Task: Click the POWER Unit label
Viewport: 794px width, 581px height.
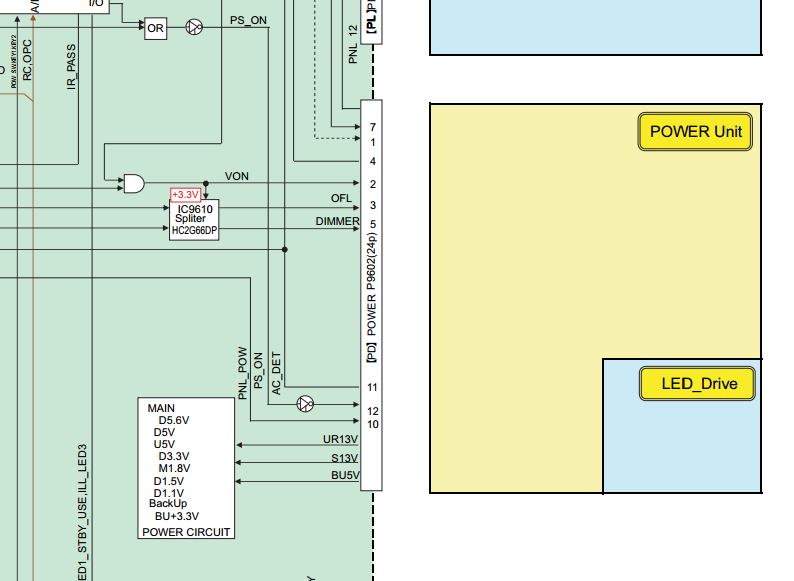Action: pyautogui.click(x=695, y=132)
